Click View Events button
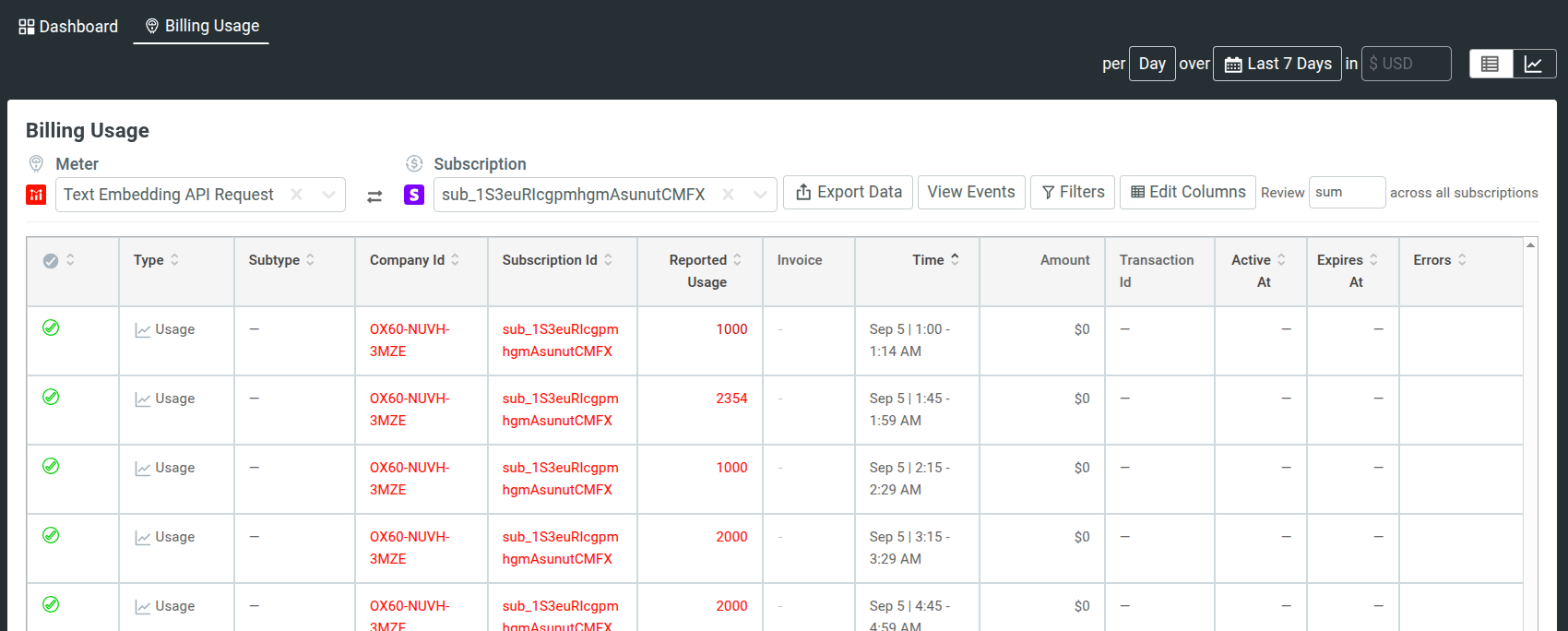 (x=971, y=192)
